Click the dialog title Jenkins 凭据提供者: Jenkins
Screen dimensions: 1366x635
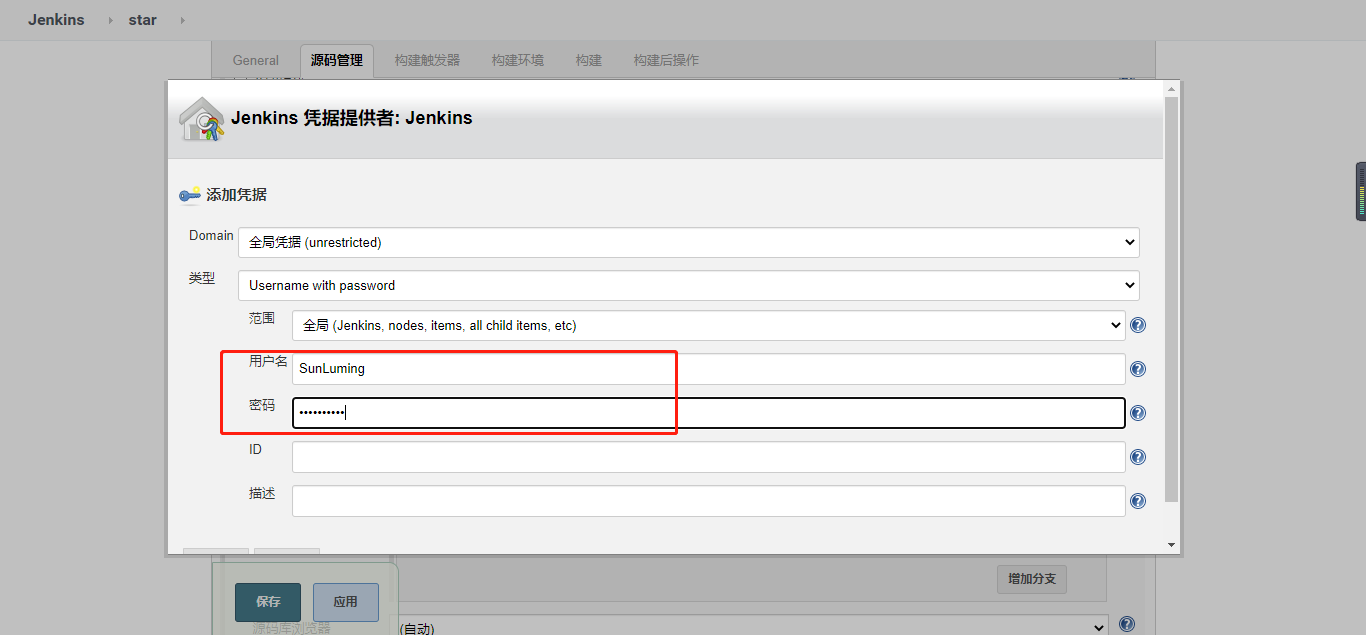click(x=352, y=118)
